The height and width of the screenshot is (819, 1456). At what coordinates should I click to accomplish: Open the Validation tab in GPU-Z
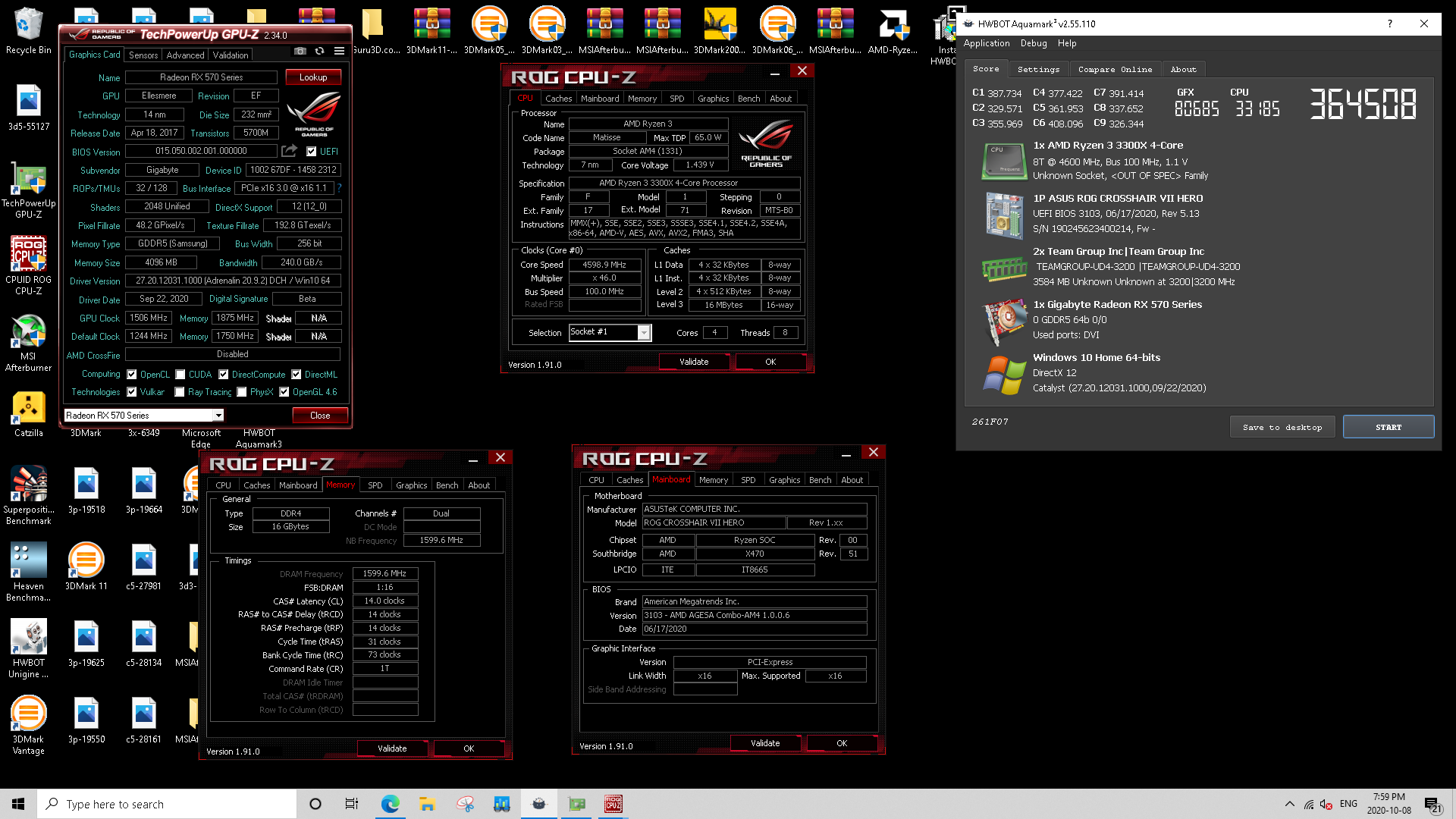tap(231, 55)
